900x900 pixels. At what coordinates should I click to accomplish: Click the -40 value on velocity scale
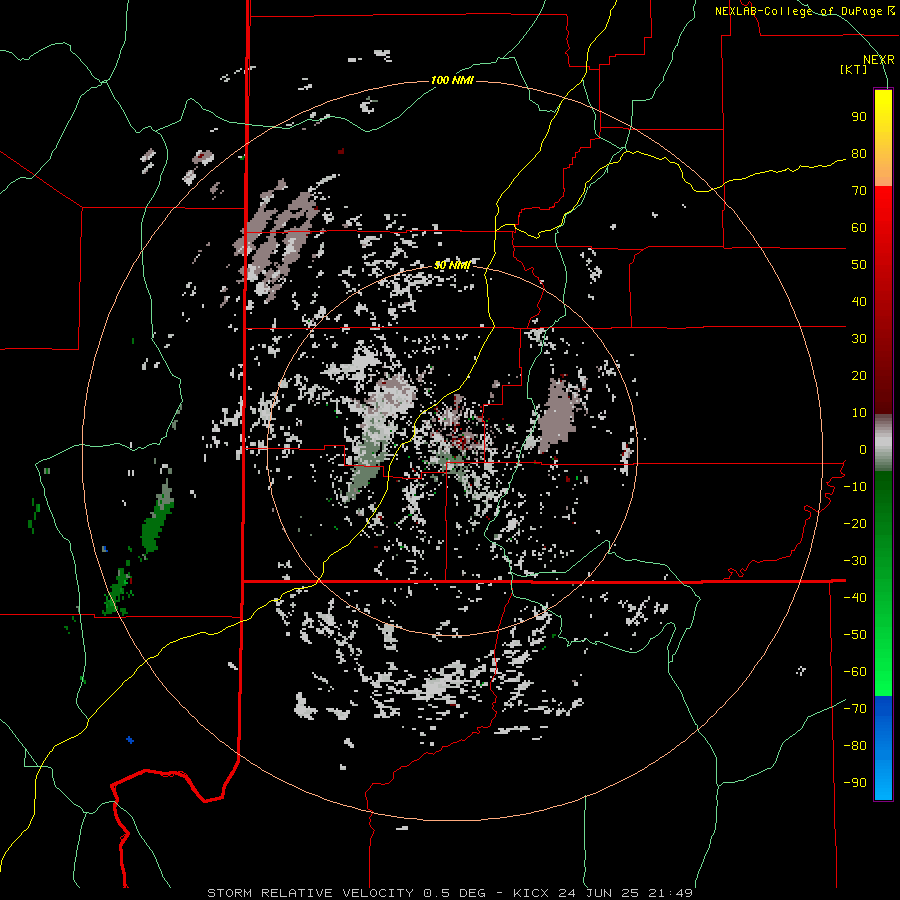pos(855,598)
